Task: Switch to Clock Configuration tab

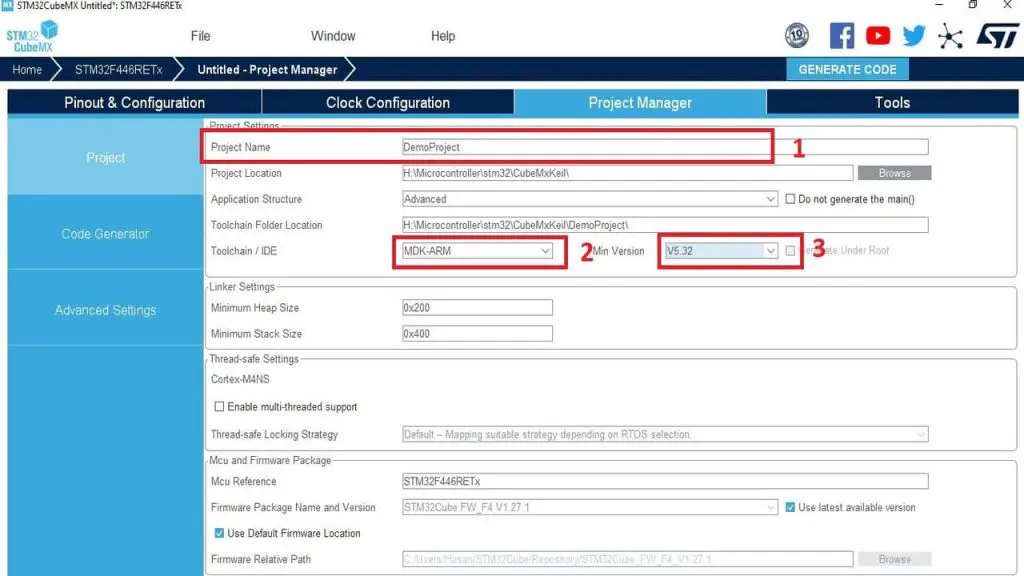Action: point(388,103)
